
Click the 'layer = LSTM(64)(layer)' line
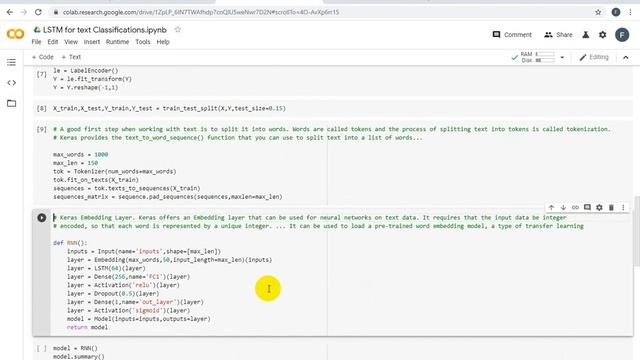[106, 268]
